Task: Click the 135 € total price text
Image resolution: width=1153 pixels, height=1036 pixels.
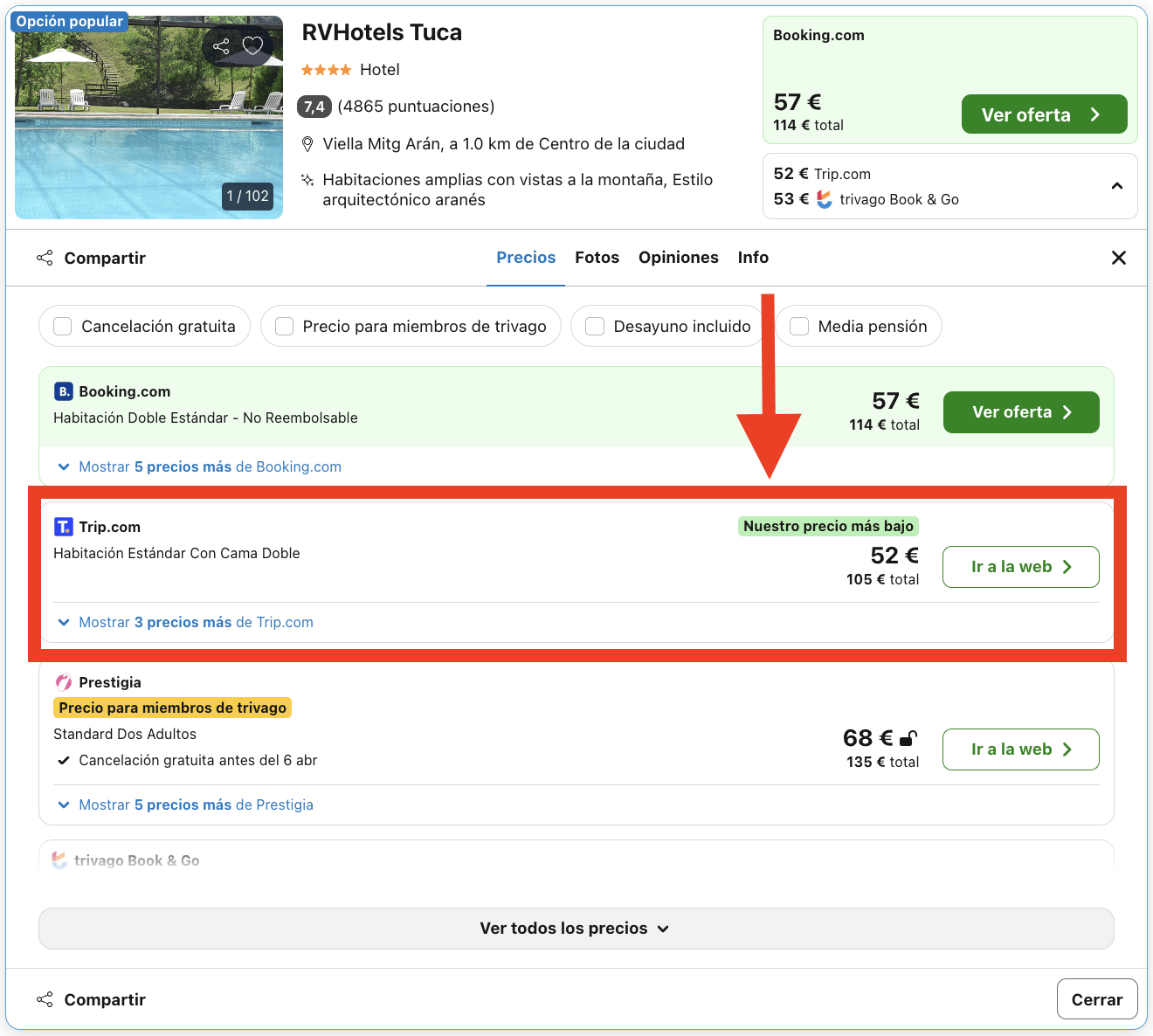Action: (x=882, y=762)
